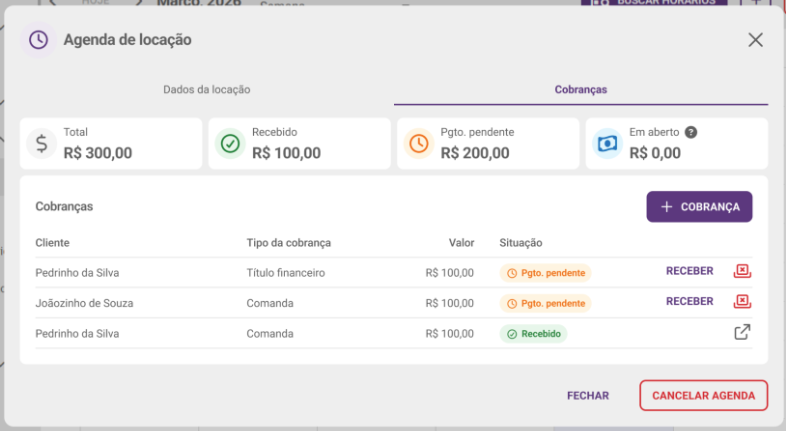Viewport: 786px width, 431px height.
Task: Click the orange clock Pgto. pendente icon
Action: [419, 144]
